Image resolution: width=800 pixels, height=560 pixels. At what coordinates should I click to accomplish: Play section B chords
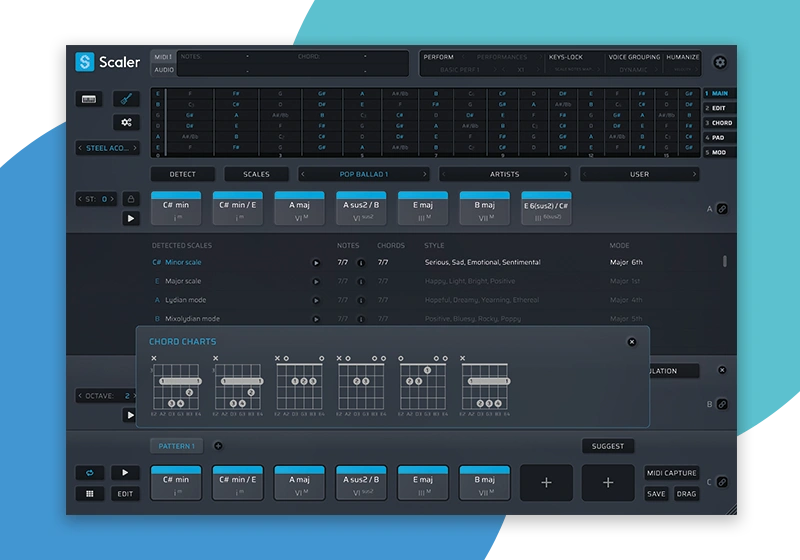(130, 415)
